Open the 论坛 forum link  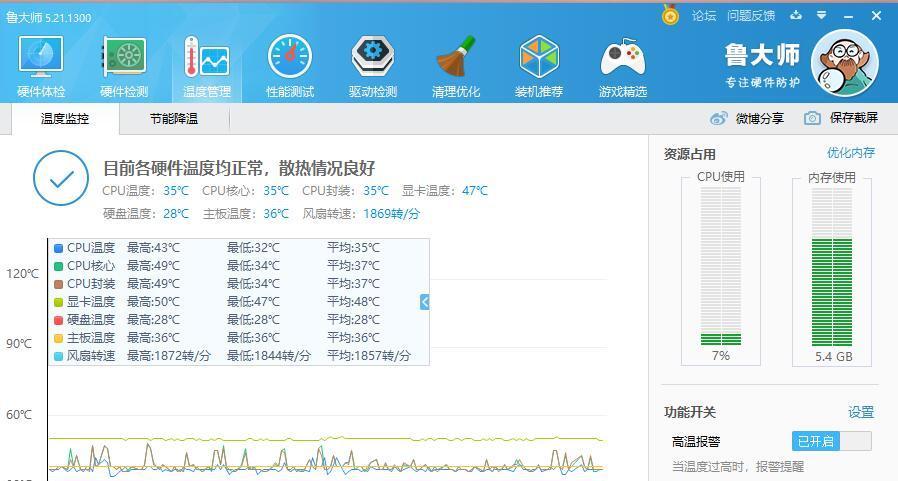tap(704, 16)
